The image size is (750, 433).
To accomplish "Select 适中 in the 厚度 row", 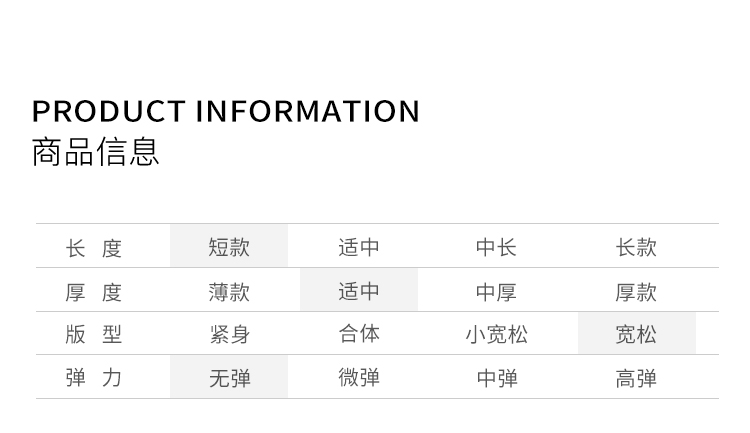I will coord(359,291).
